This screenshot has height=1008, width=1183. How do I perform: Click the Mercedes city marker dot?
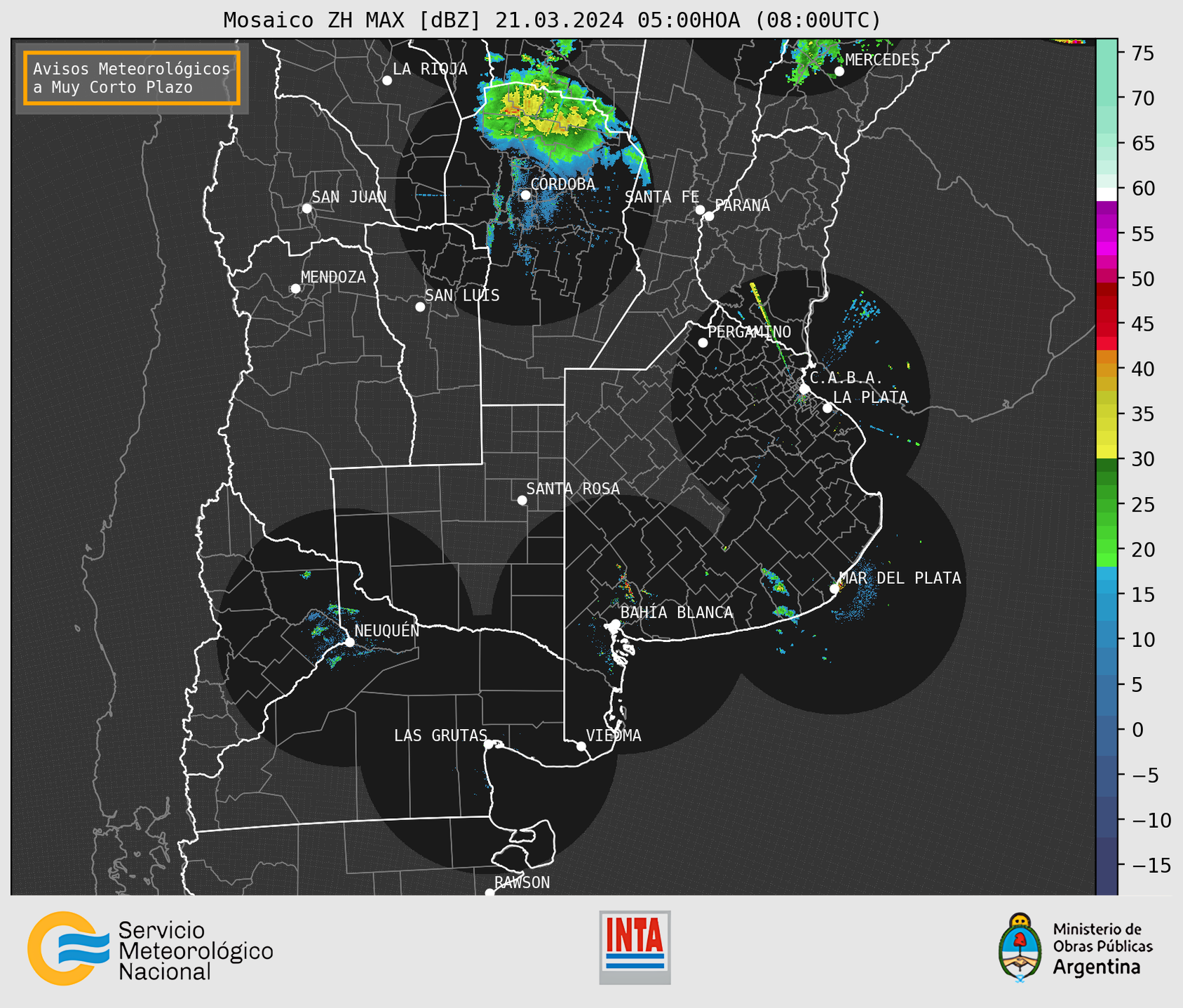coord(839,71)
